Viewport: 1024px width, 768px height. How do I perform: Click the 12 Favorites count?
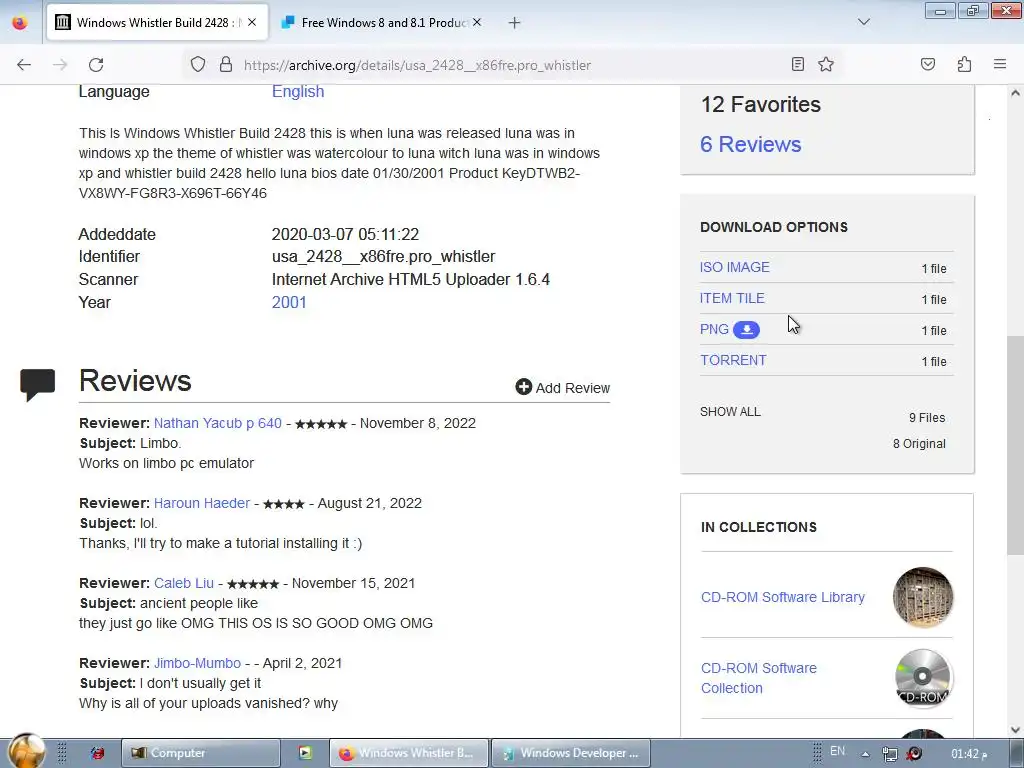coord(761,104)
